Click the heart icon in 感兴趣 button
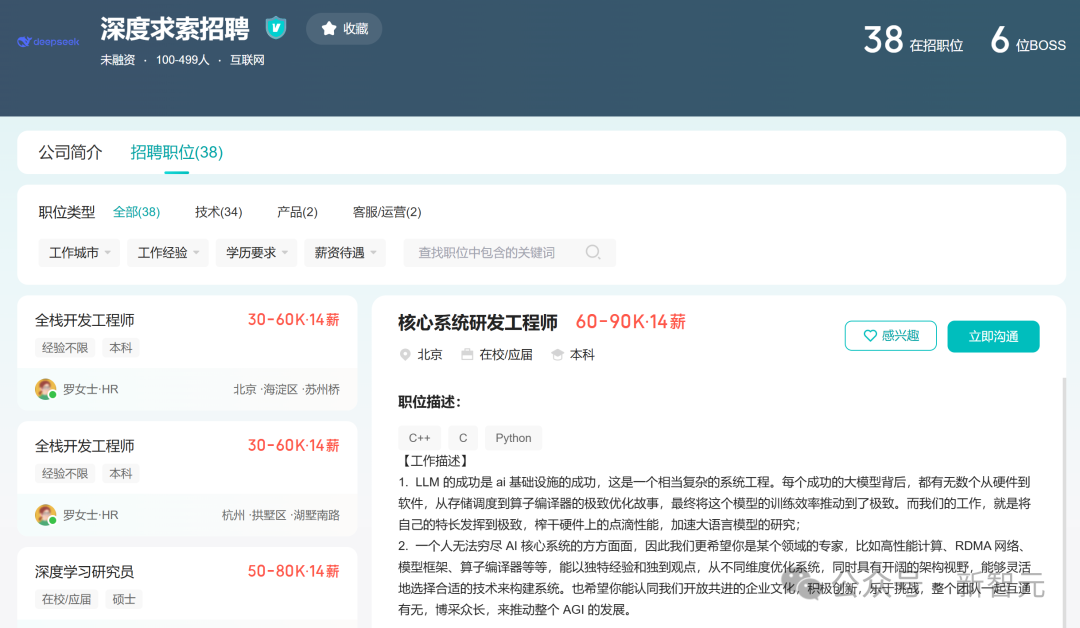1080x628 pixels. (870, 336)
